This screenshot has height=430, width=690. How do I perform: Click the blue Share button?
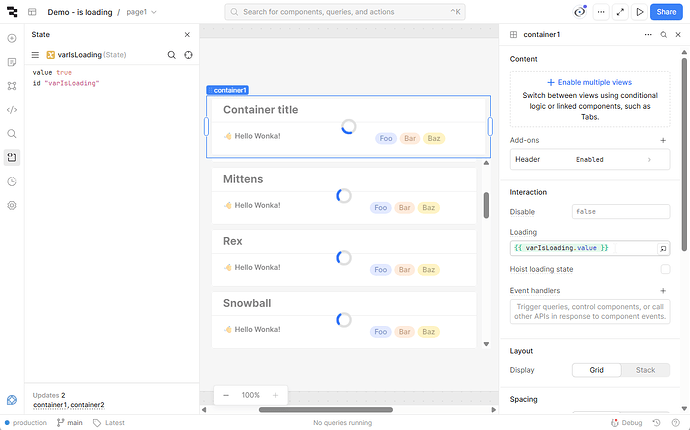[665, 12]
